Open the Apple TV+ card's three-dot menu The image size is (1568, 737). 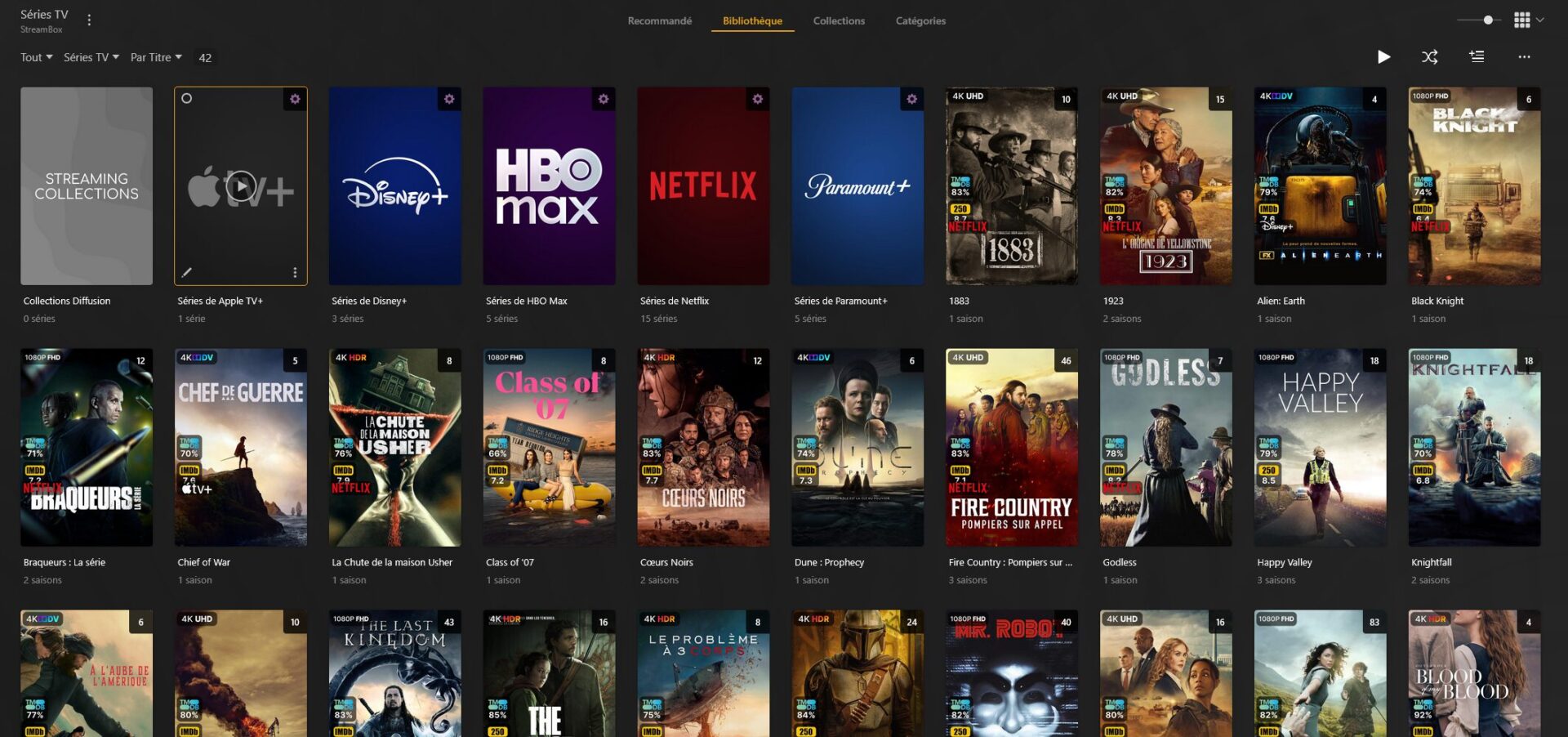point(295,272)
